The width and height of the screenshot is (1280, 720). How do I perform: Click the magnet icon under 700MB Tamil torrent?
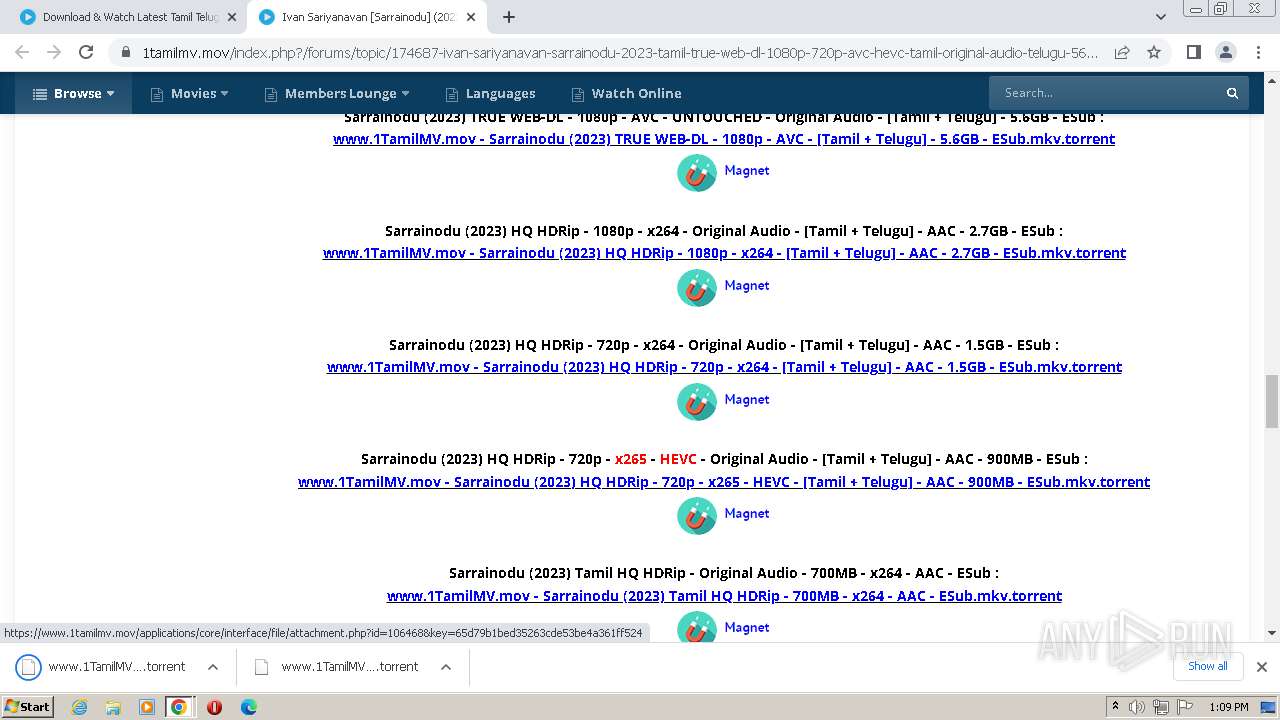click(x=697, y=627)
